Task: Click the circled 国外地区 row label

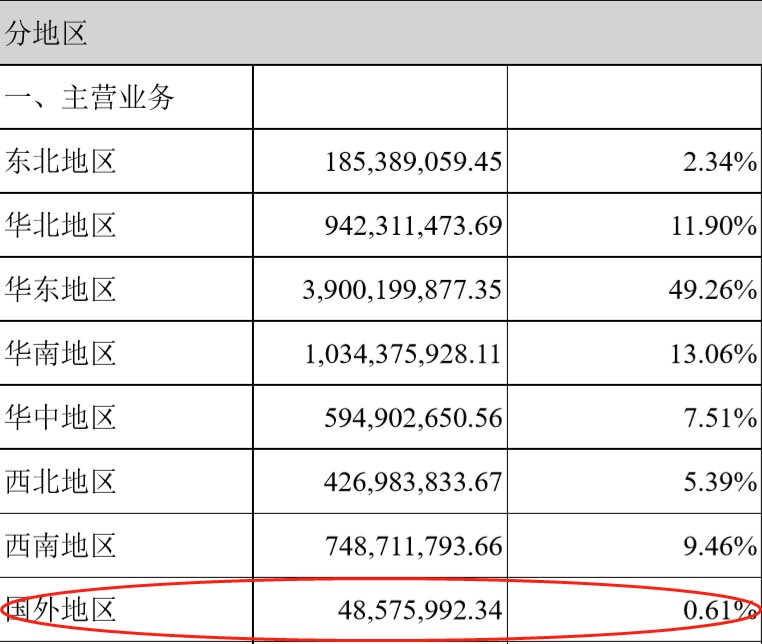Action: [61, 609]
